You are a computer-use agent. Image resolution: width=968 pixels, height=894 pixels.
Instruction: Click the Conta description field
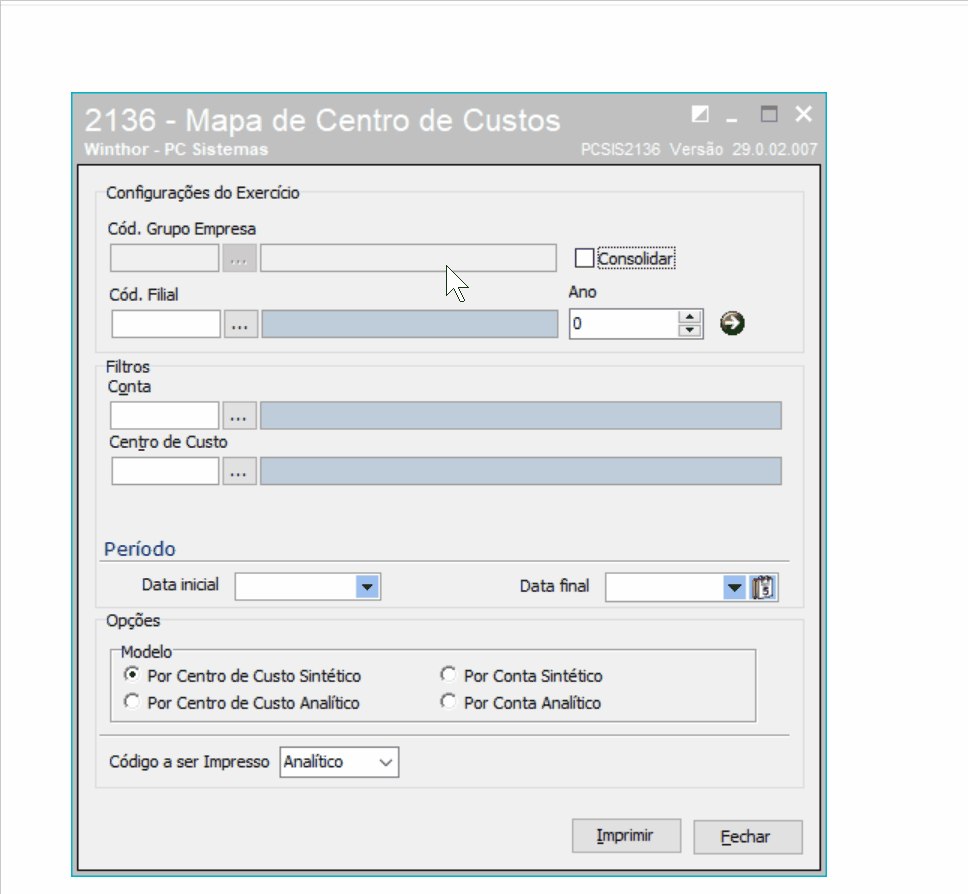520,416
